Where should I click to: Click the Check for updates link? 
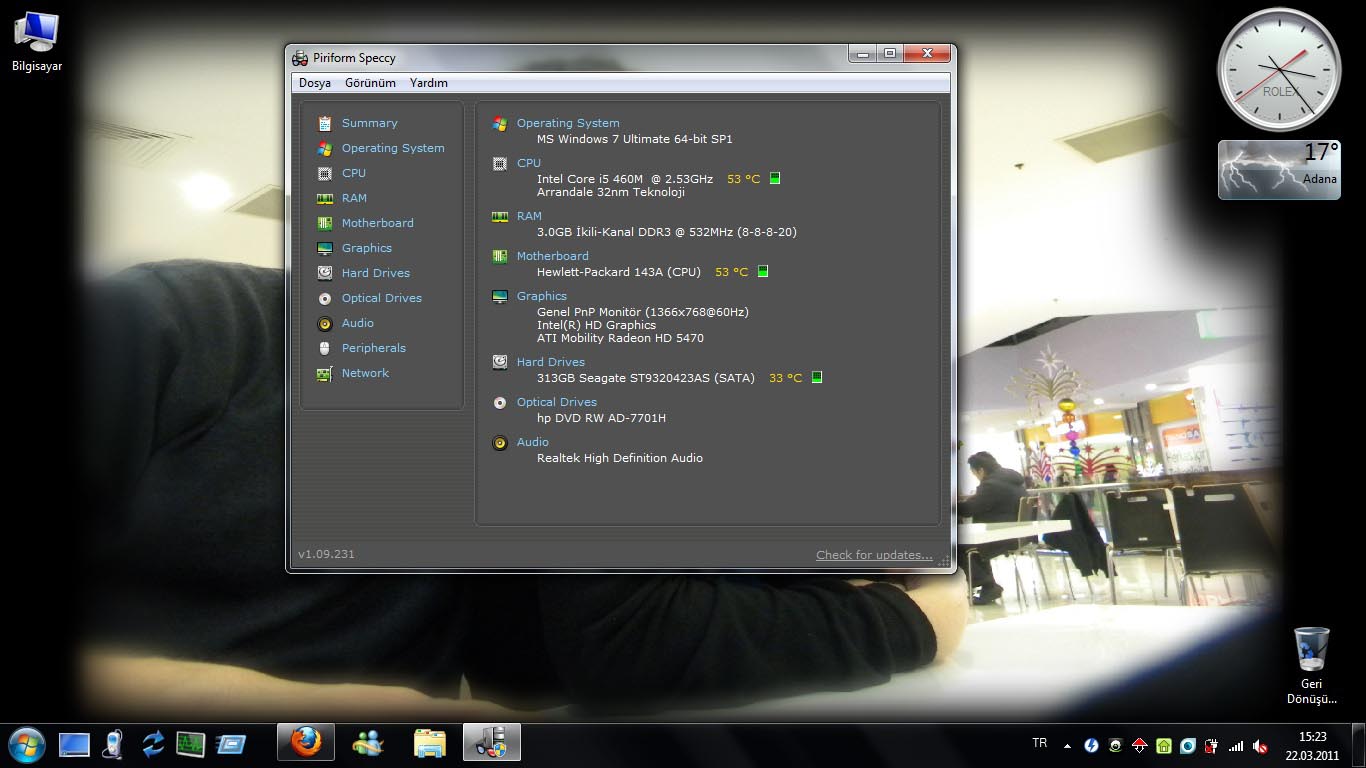[x=874, y=555]
